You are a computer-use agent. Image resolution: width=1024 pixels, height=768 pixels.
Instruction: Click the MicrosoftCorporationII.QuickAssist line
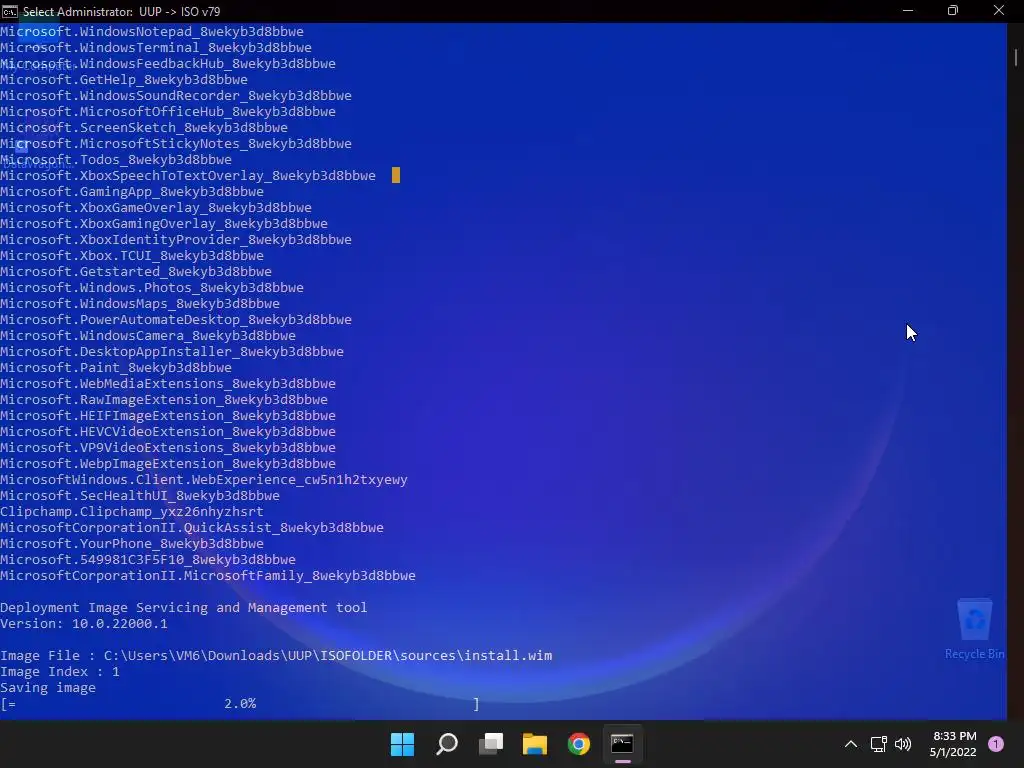(x=192, y=528)
